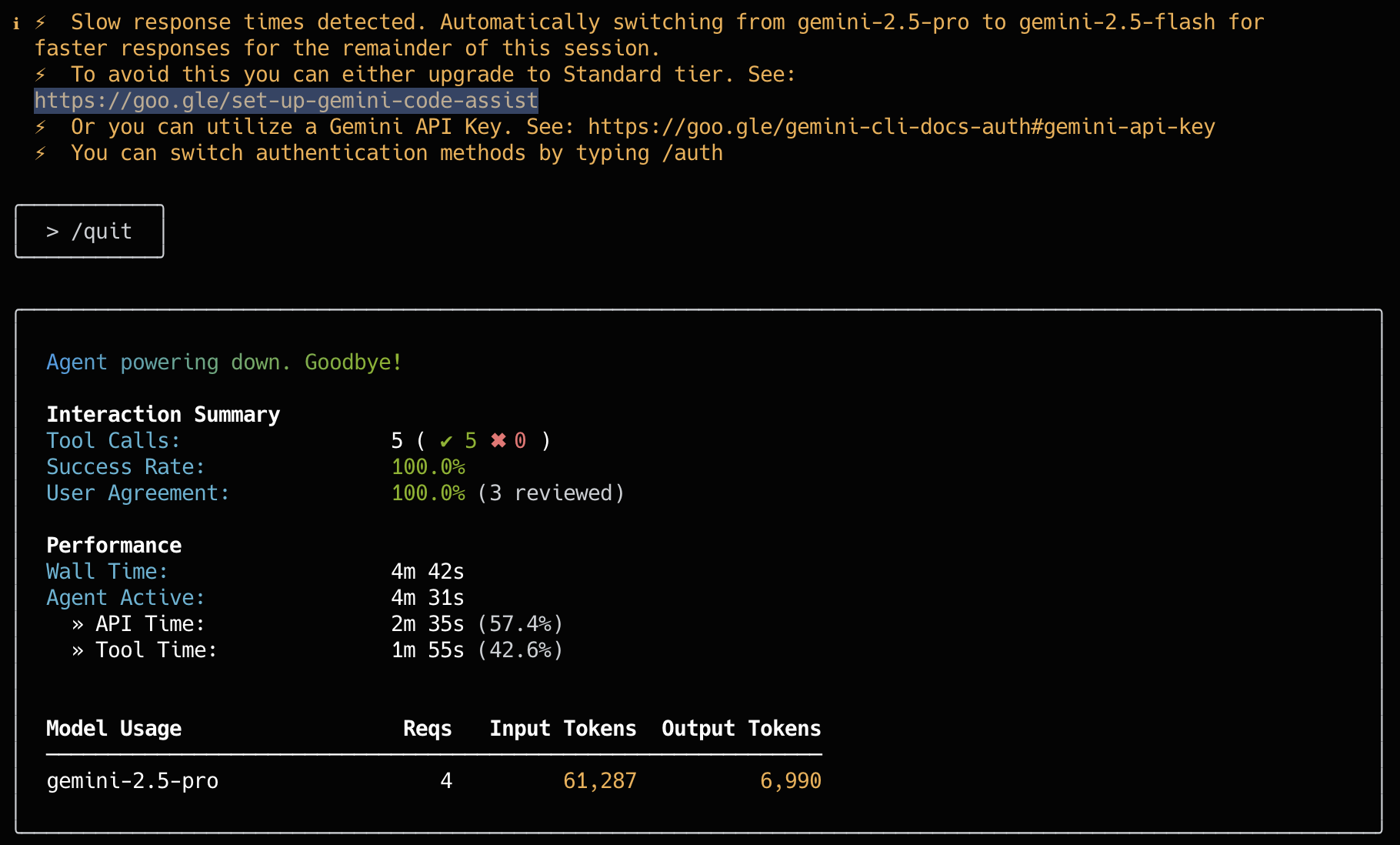Click the 'Model Usage' column header
This screenshot has width=1400, height=845.
pyautogui.click(x=114, y=729)
